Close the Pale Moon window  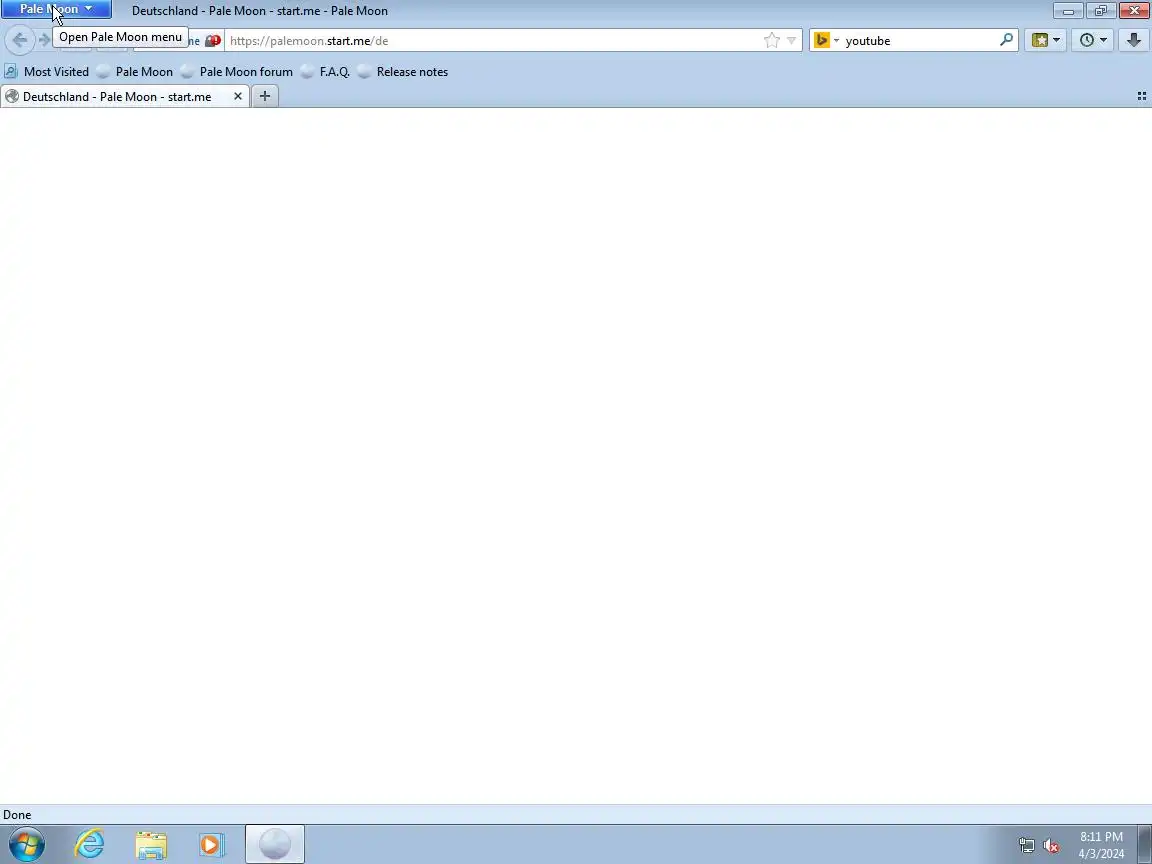tap(1134, 10)
